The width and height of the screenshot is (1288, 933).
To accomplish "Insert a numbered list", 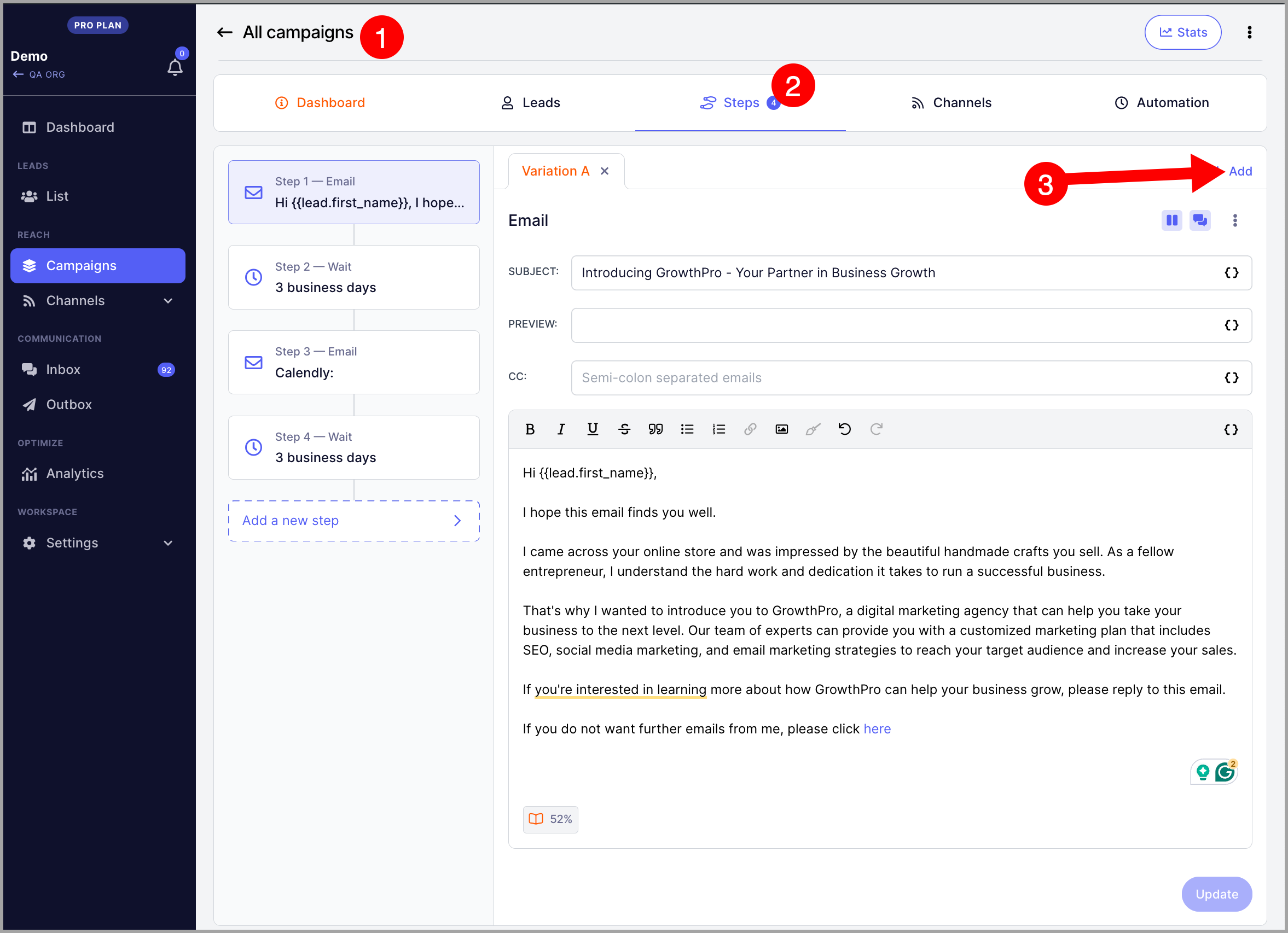I will (718, 430).
